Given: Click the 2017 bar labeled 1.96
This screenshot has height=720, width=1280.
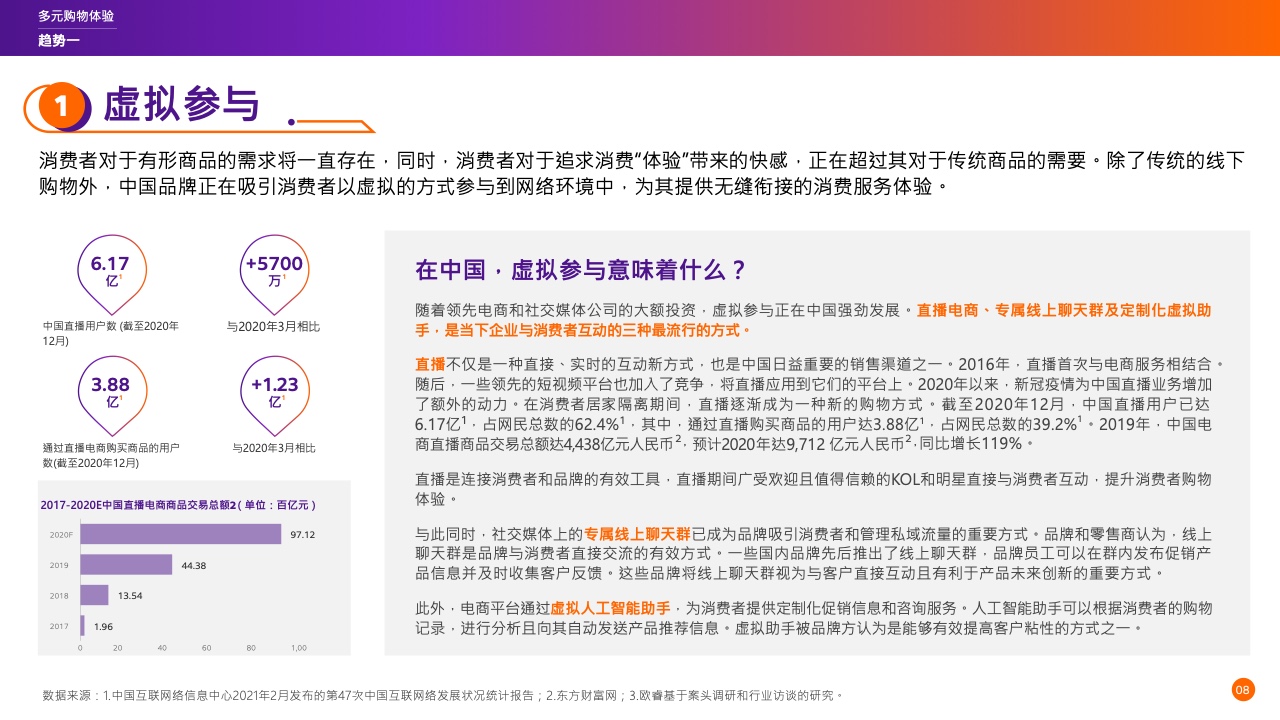Looking at the screenshot, I should 83,626.
